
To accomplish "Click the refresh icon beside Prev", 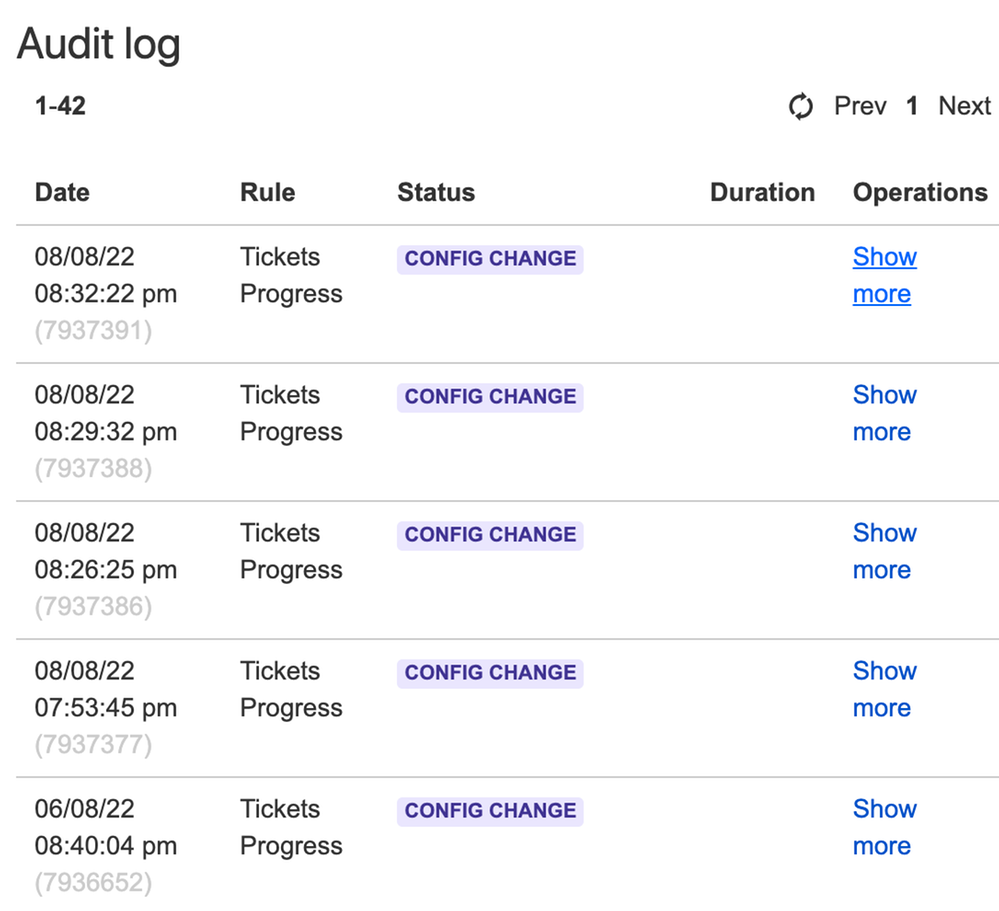I will pyautogui.click(x=801, y=106).
